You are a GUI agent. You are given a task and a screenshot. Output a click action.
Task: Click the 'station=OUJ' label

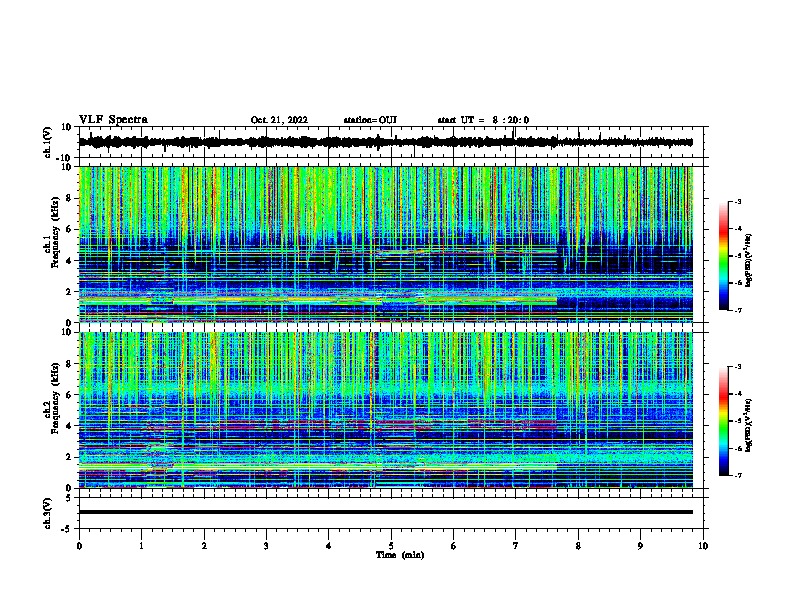370,120
